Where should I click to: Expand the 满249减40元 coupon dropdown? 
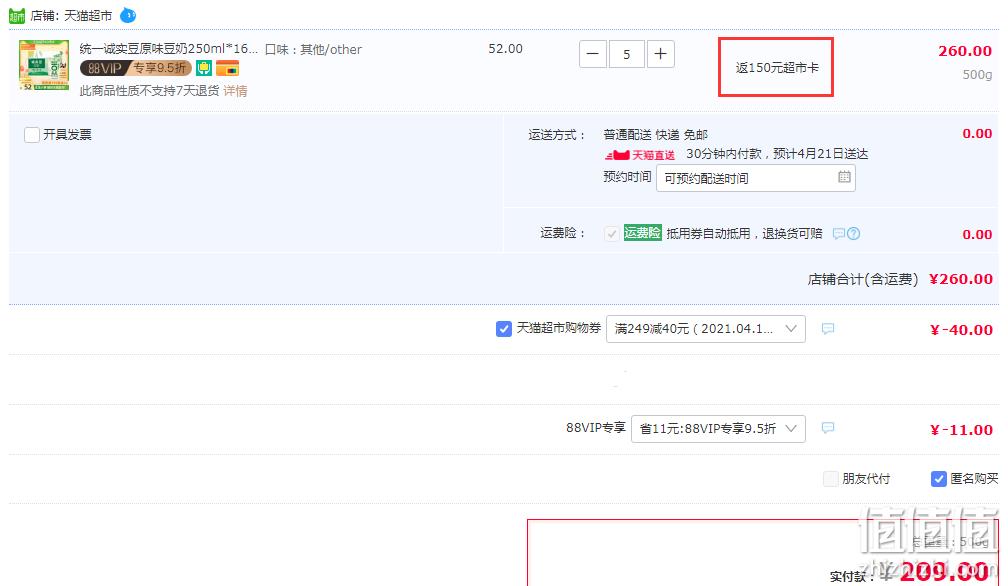point(706,329)
